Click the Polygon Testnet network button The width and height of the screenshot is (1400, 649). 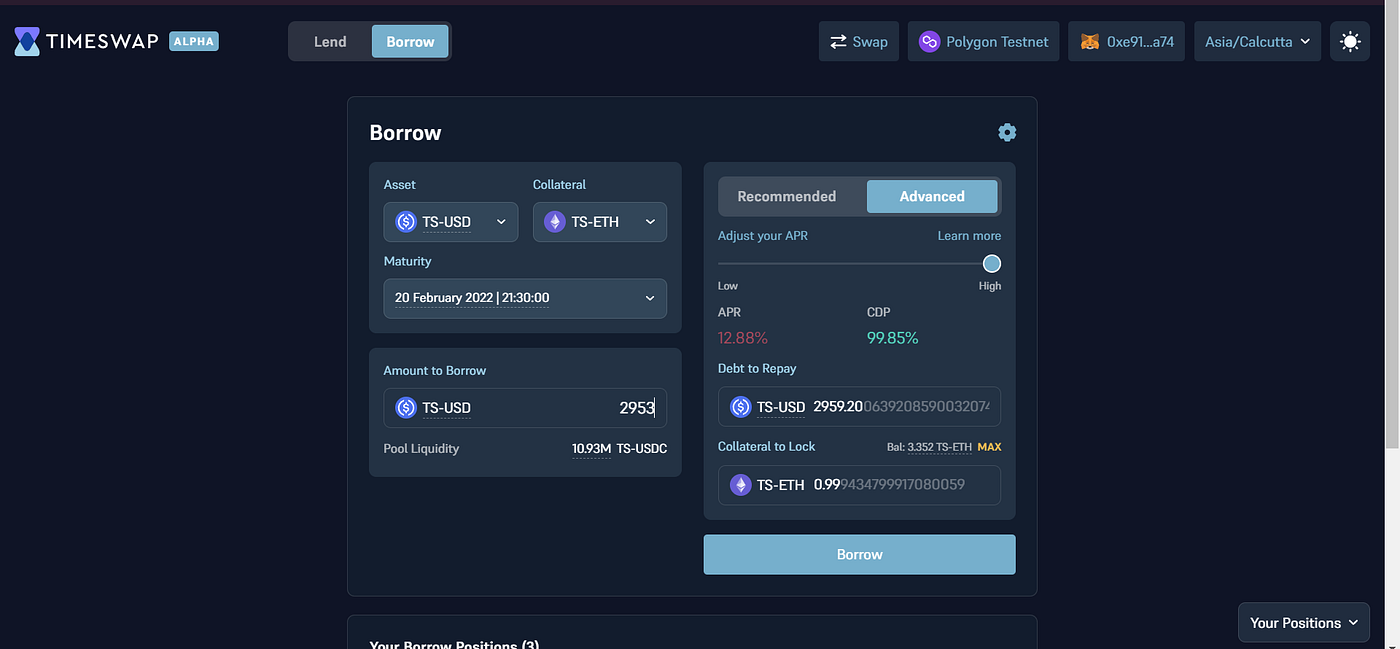point(983,42)
